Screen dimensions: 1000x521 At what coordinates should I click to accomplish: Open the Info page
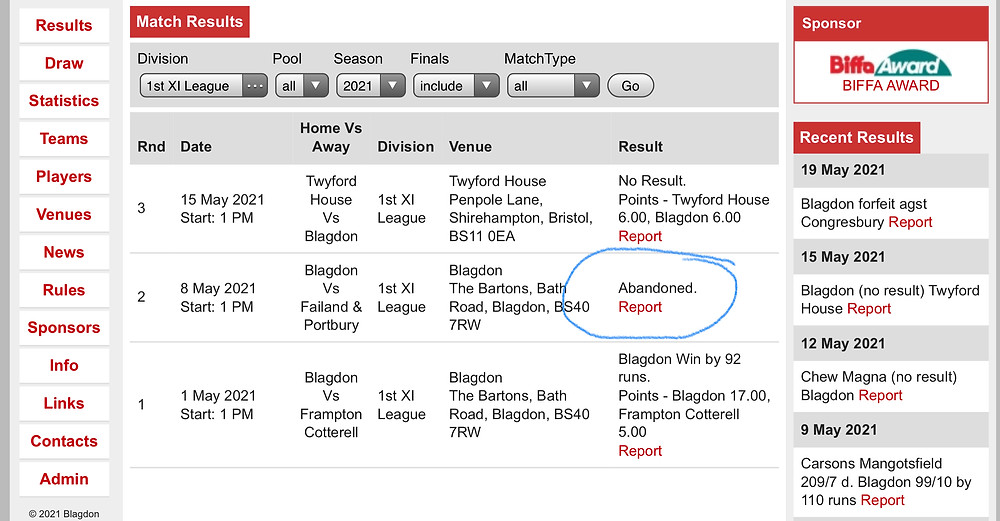(x=64, y=365)
